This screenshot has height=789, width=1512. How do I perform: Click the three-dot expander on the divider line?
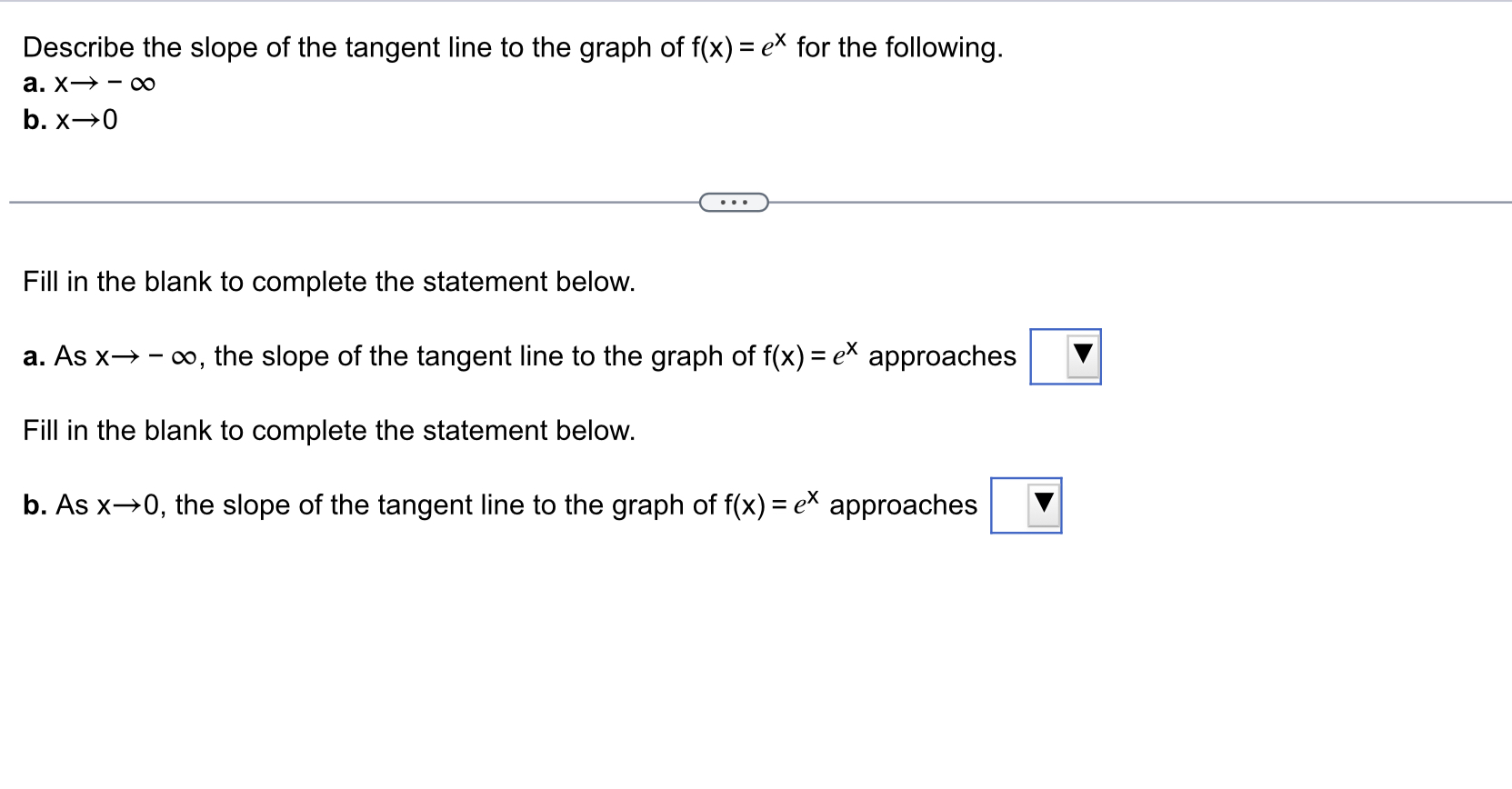coord(733,201)
